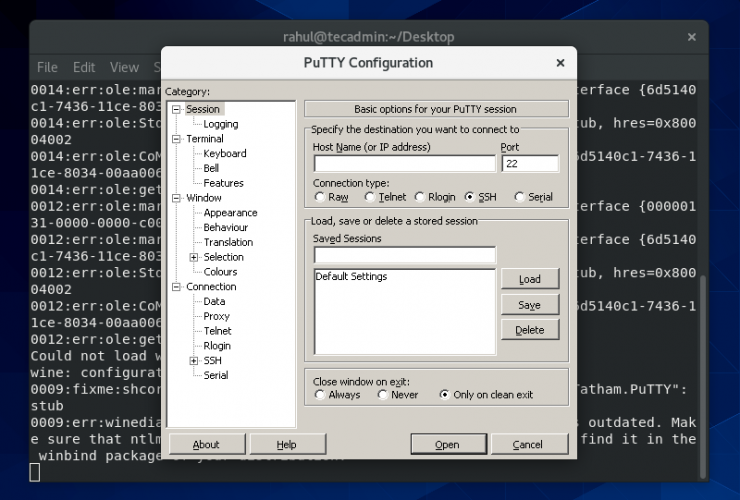Collapse the Session tree node
The height and width of the screenshot is (500, 740).
(177, 109)
